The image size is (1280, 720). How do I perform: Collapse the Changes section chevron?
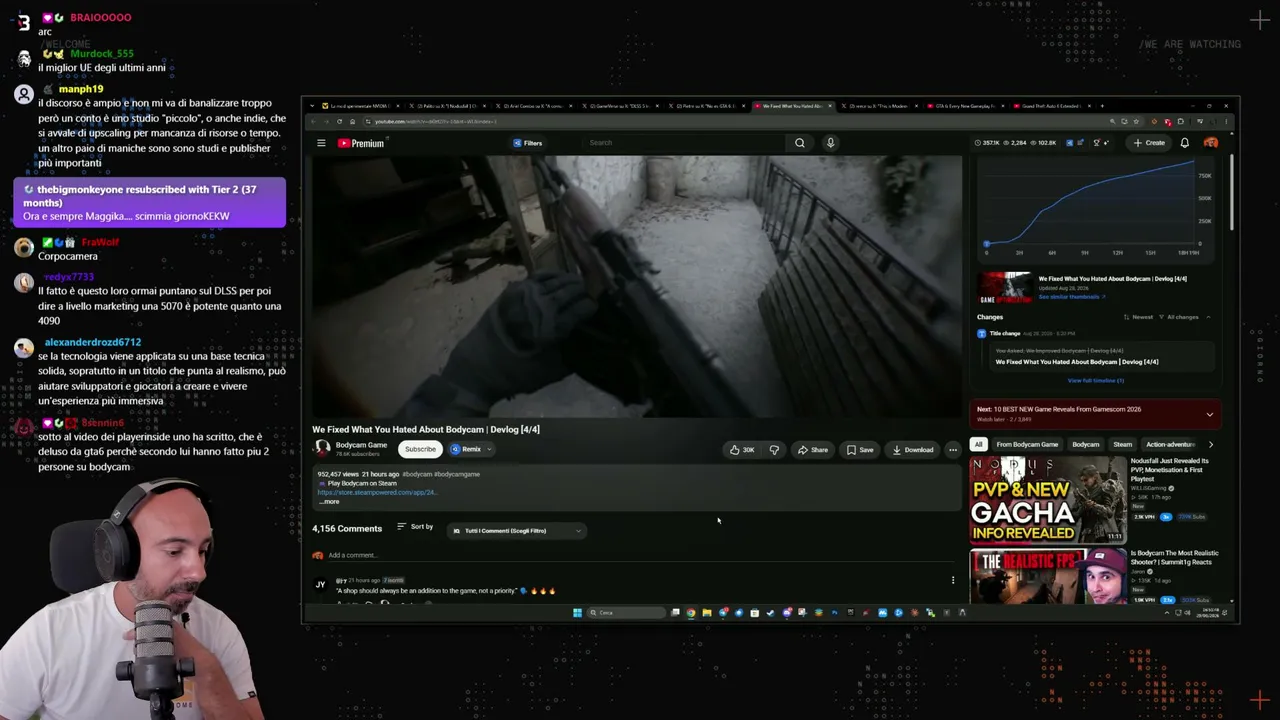coord(1208,317)
